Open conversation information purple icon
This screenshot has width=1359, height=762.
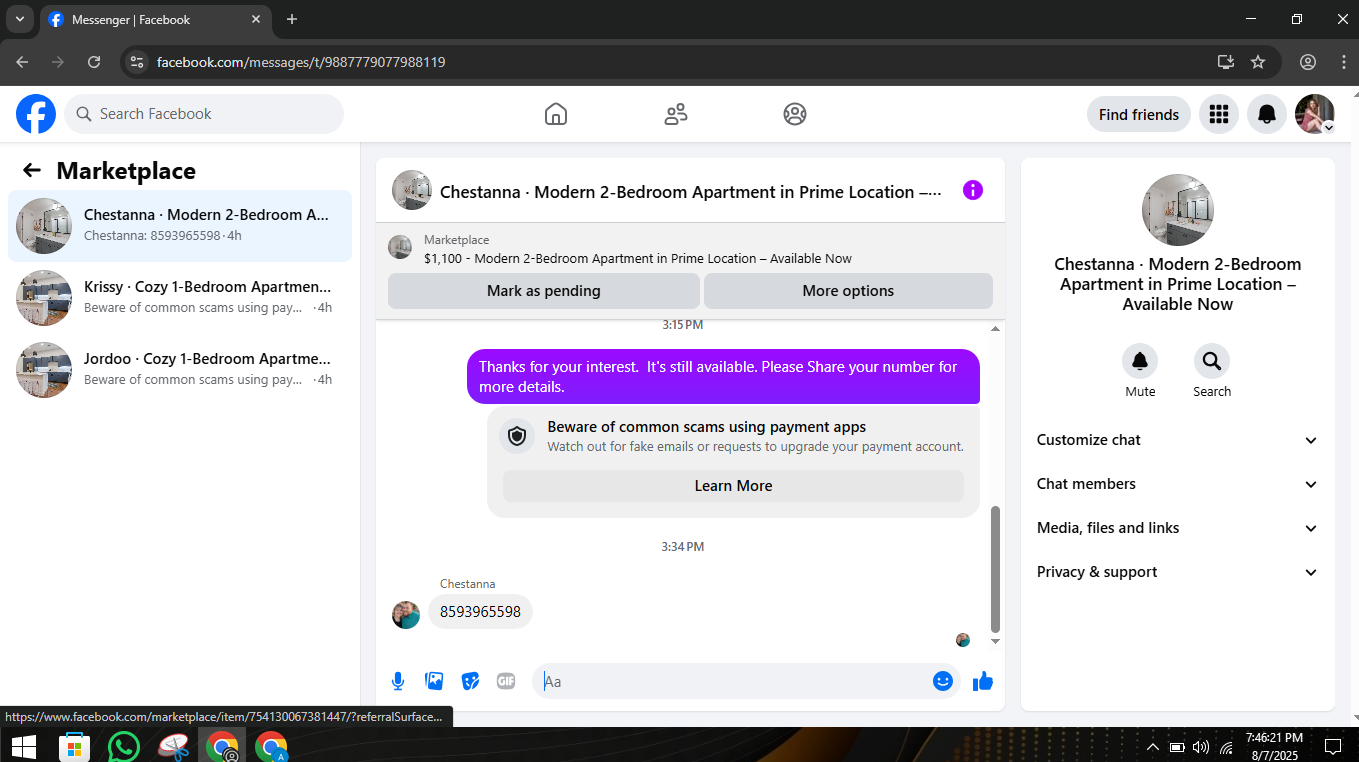pos(973,190)
